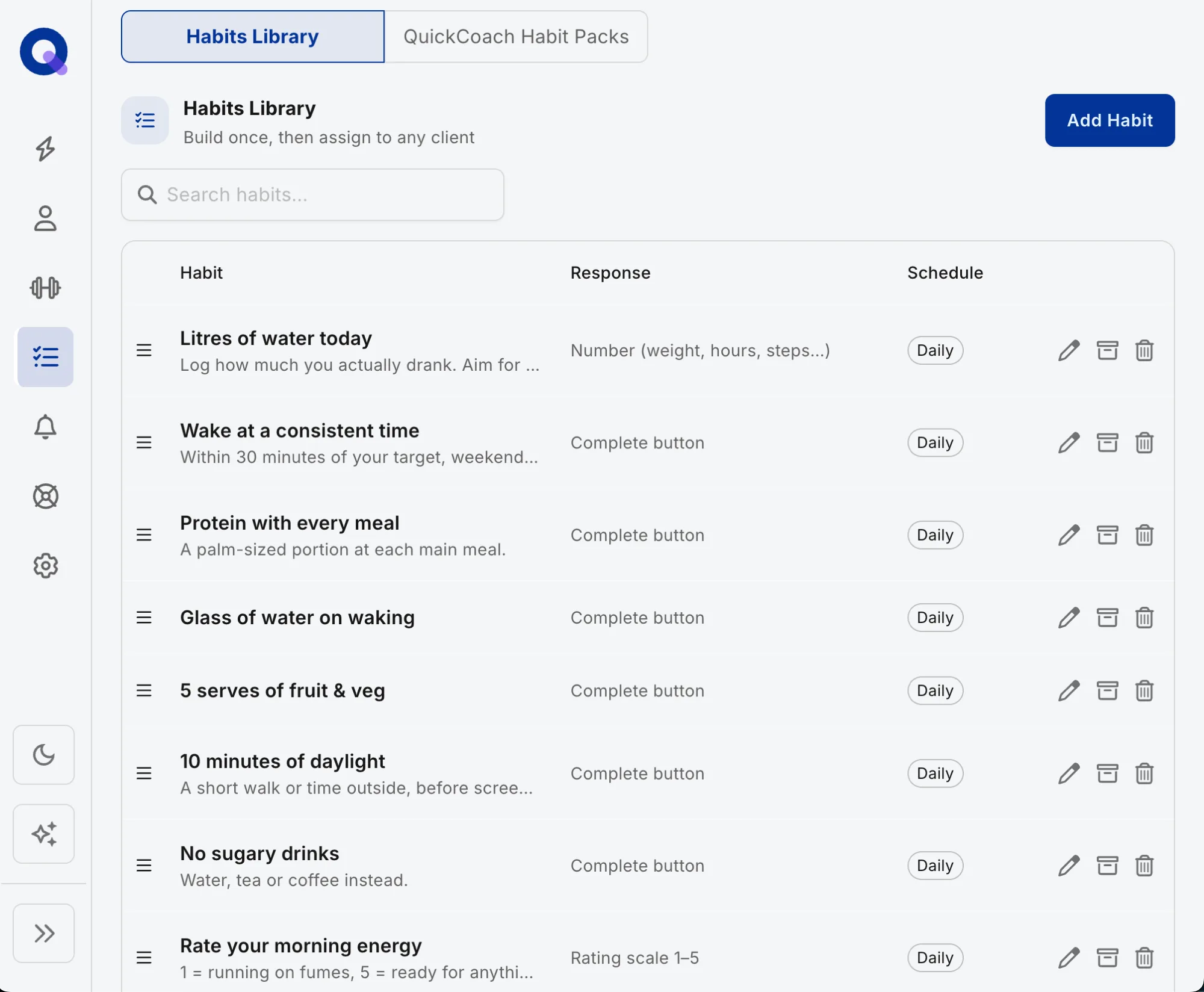Click the Daily badge for No sugary drinks
The width and height of the screenshot is (1204, 992).
point(935,866)
